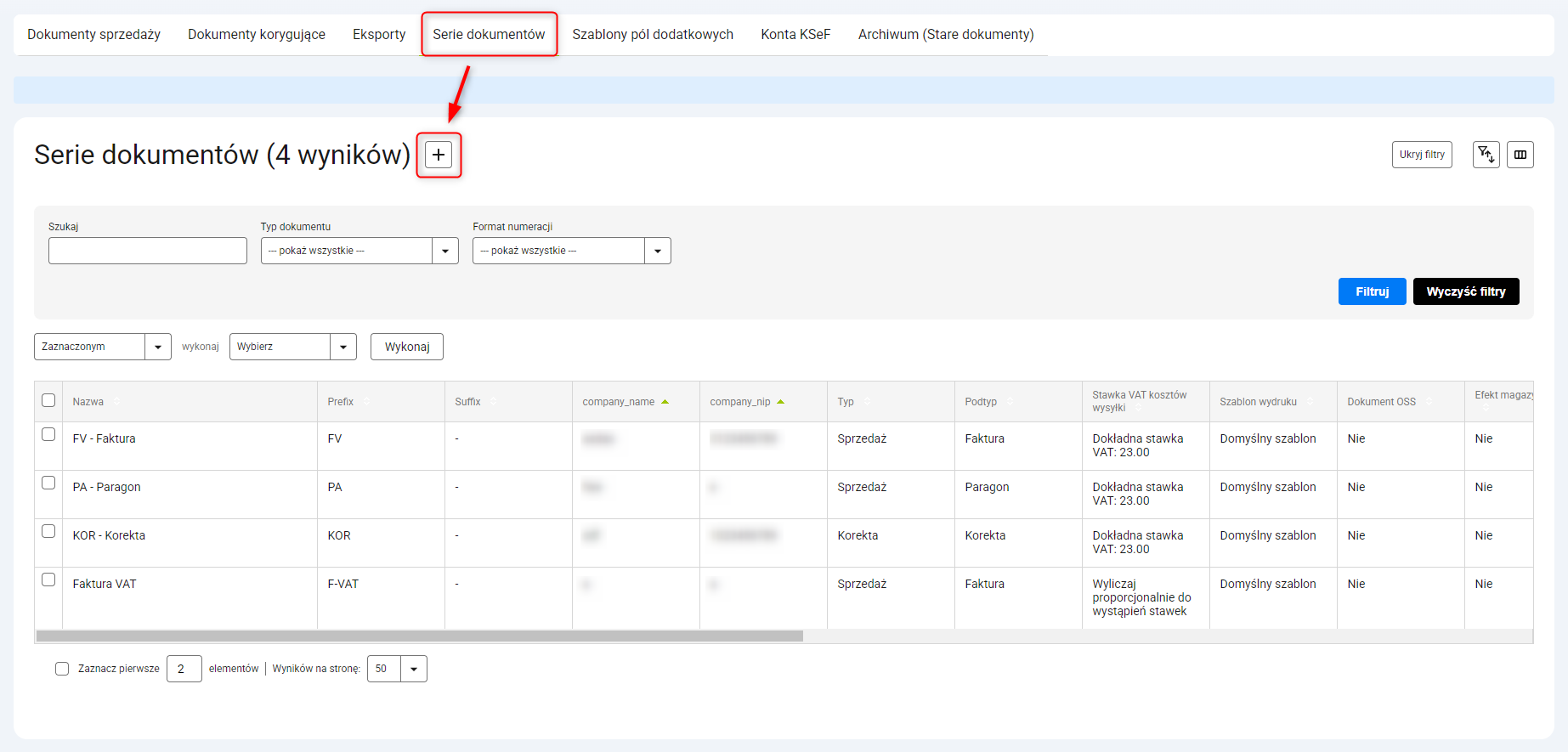Open the filter sorting settings icon
The image size is (1568, 752).
pos(1486,155)
